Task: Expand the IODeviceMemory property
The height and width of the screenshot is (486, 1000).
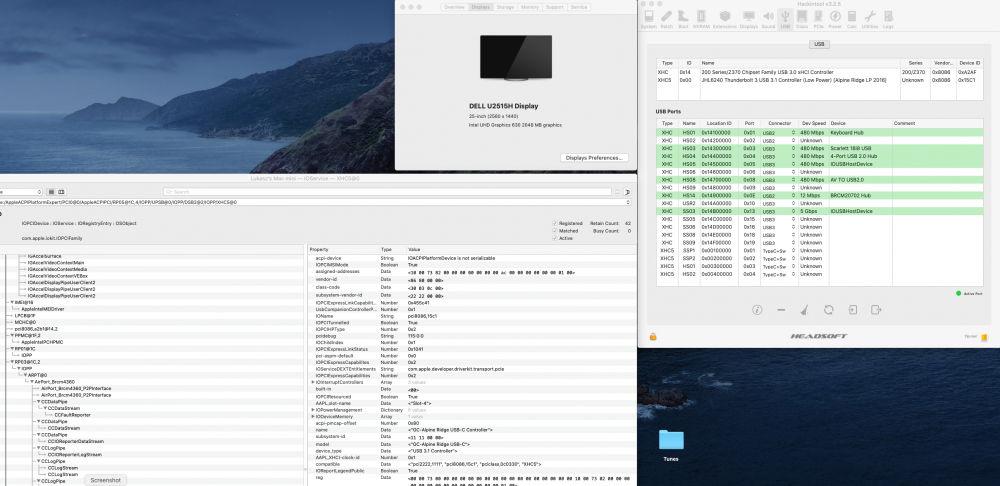Action: tap(312, 416)
